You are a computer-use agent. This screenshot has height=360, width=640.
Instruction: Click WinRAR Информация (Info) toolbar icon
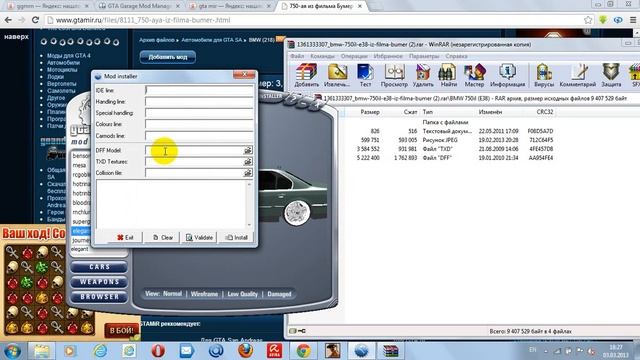point(507,75)
